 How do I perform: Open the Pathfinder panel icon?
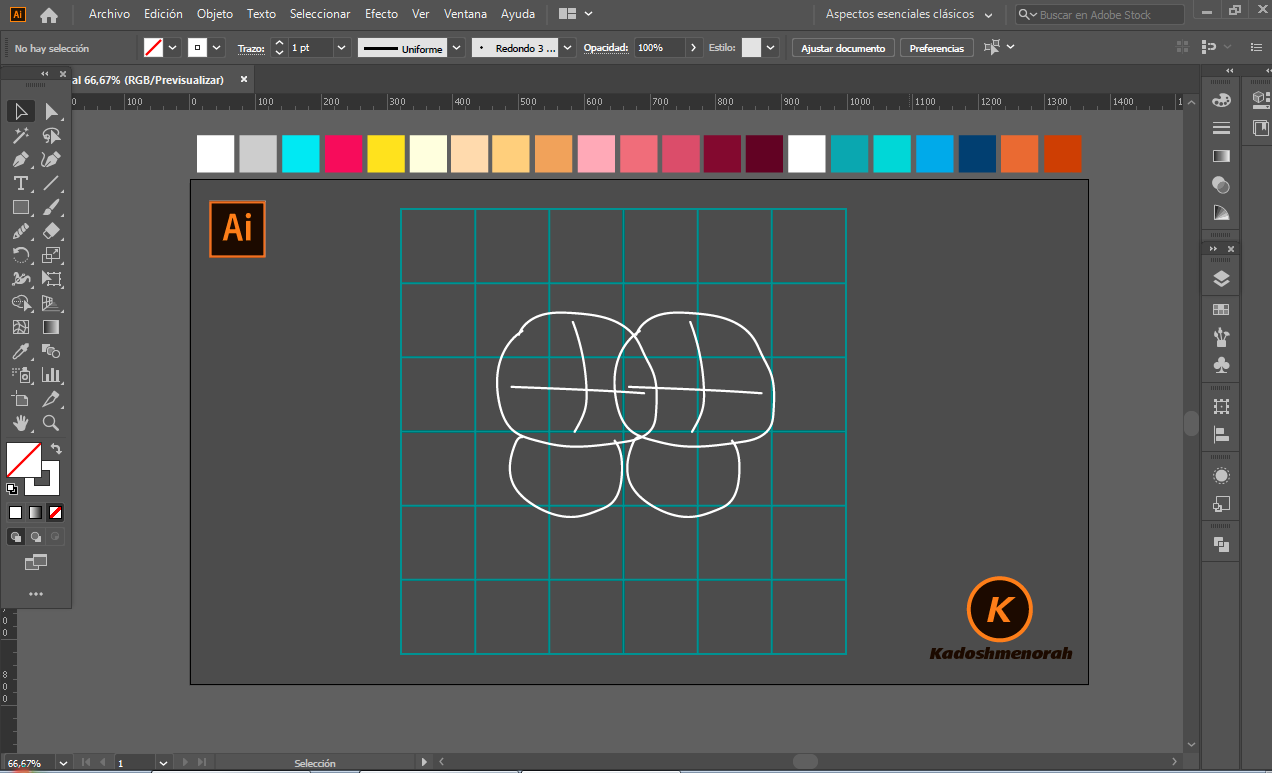click(x=1221, y=544)
